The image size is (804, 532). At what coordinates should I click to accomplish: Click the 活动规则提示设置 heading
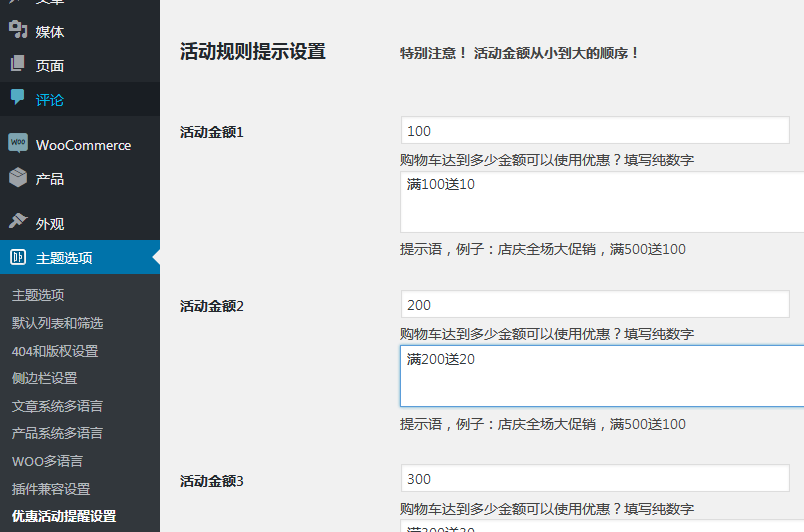pyautogui.click(x=253, y=52)
